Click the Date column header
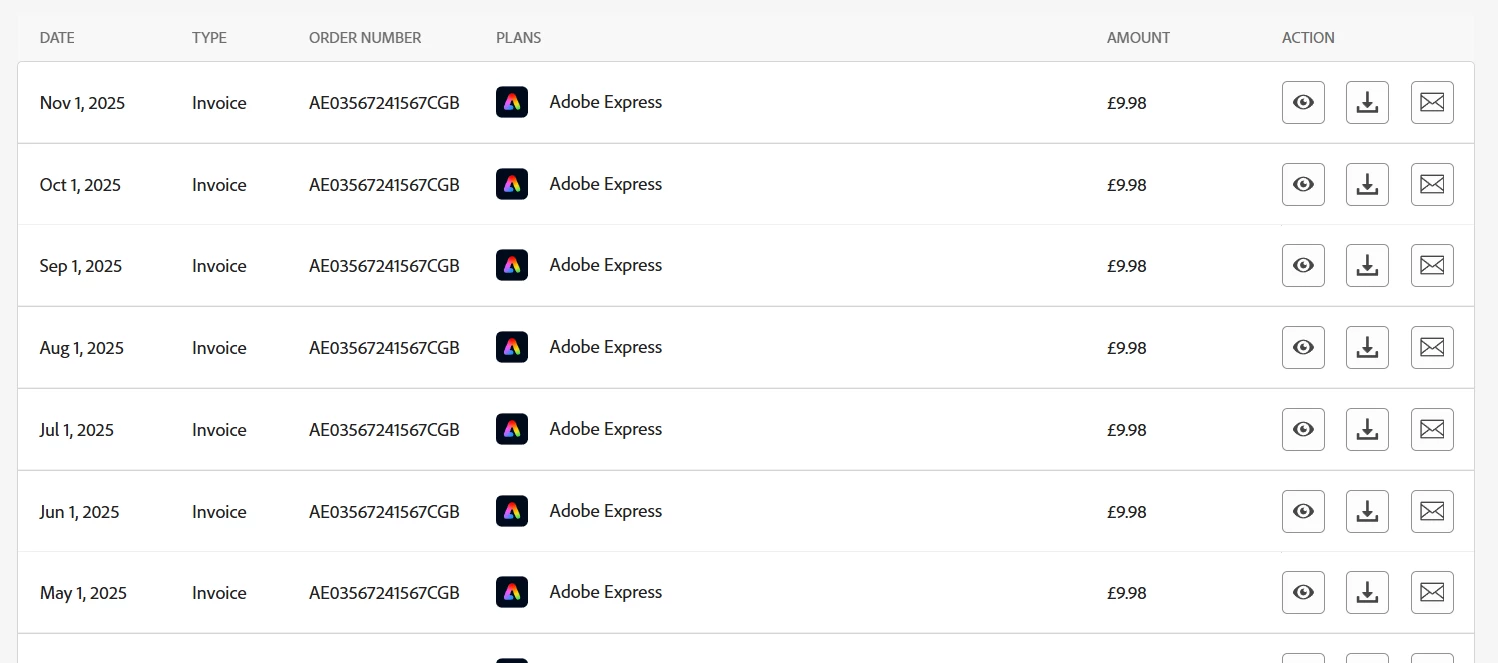Viewport: 1498px width, 663px height. click(x=57, y=38)
